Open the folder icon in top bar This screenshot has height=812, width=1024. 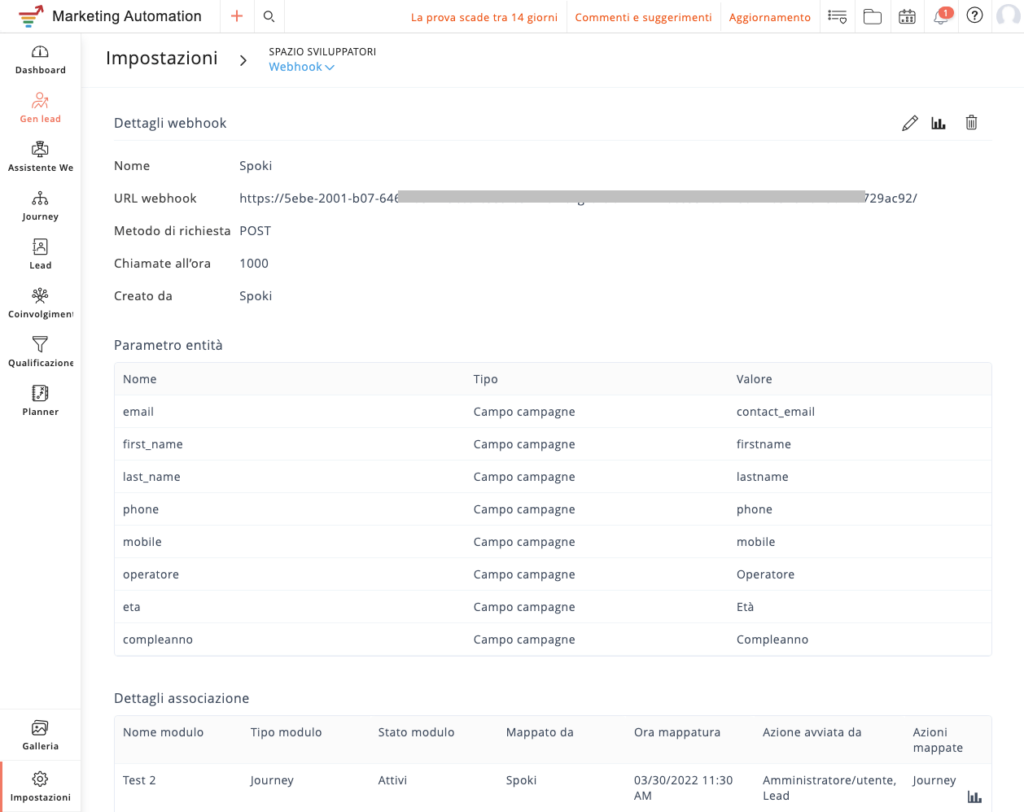click(x=872, y=17)
